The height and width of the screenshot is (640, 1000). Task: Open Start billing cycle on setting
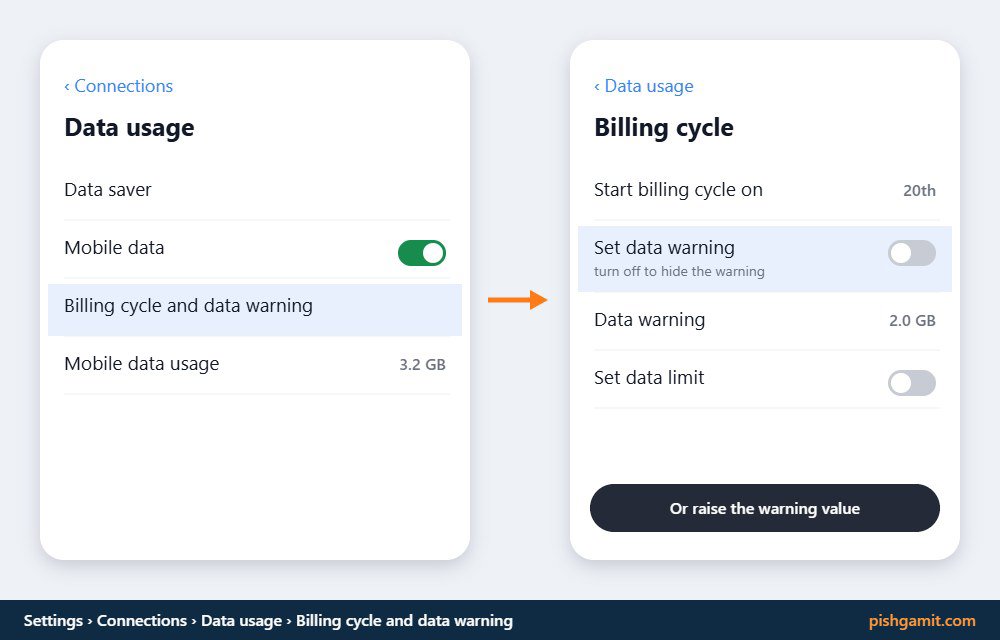click(765, 190)
